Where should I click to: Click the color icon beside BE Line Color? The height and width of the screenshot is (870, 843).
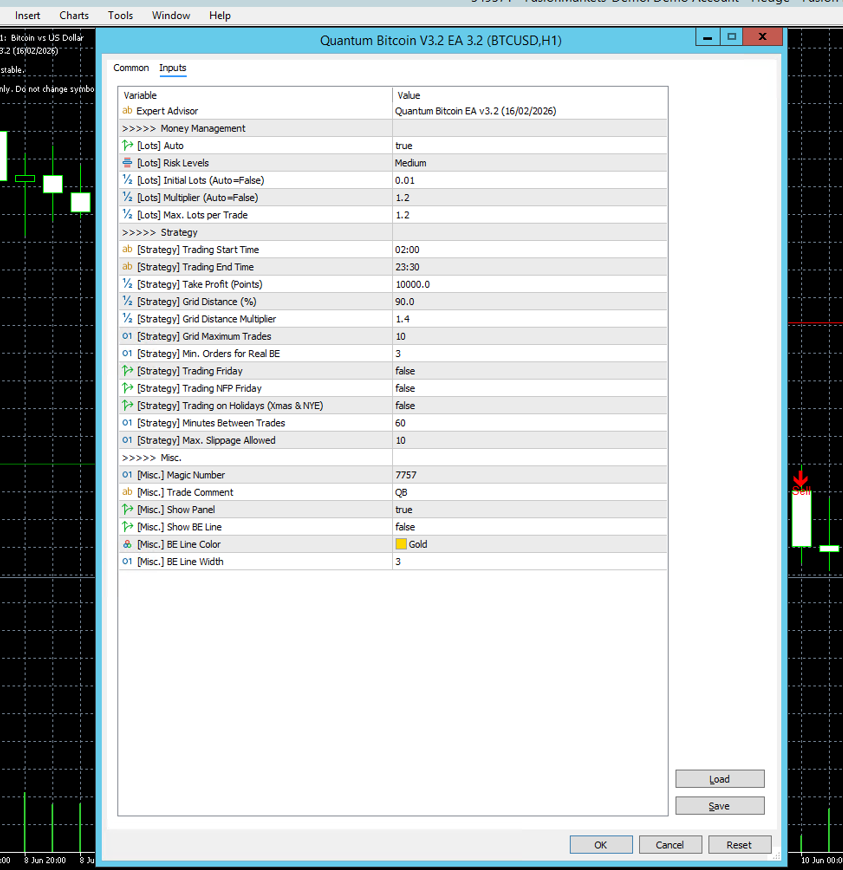[x=127, y=544]
